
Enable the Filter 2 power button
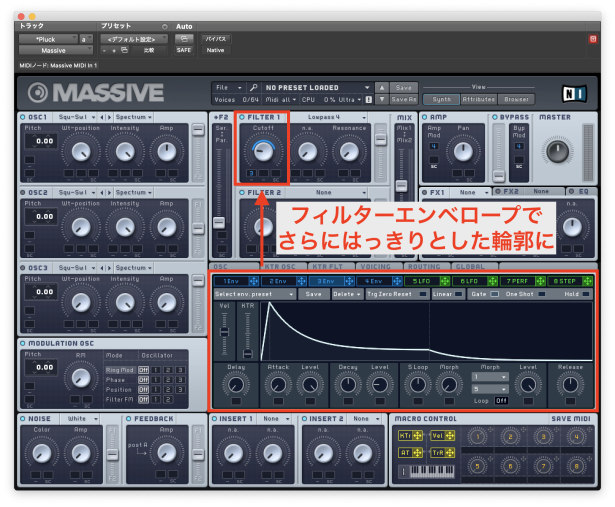pos(243,191)
